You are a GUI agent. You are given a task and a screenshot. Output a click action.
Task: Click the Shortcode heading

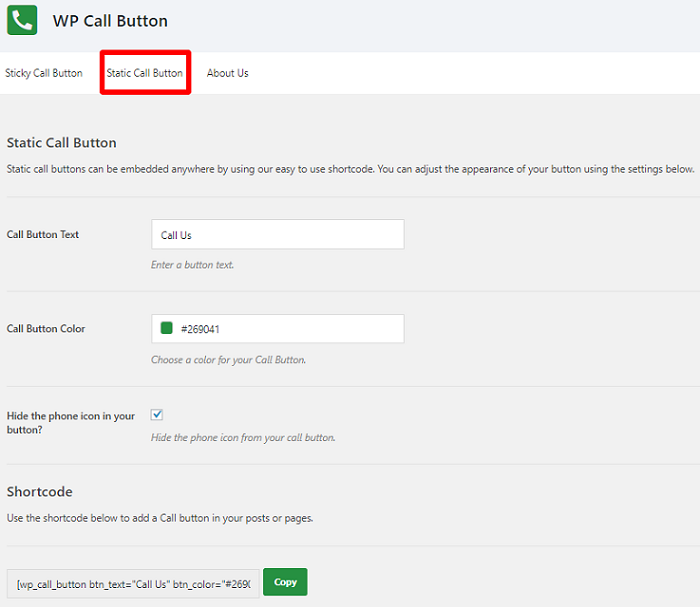coord(40,492)
